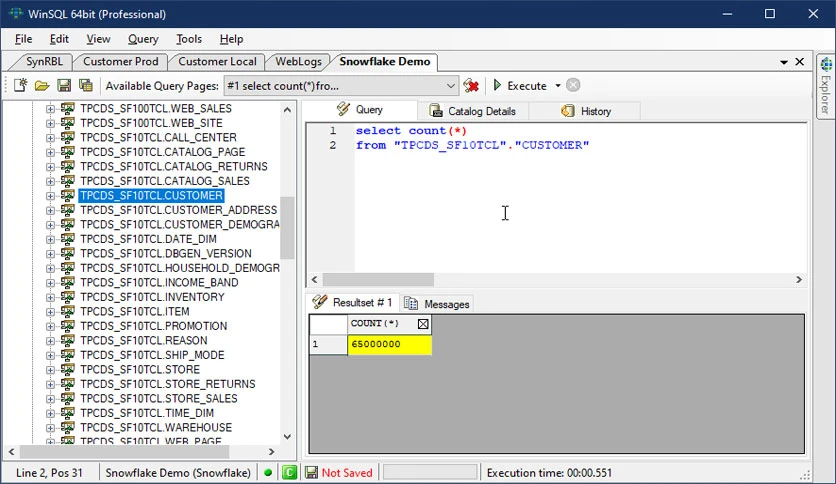
Task: Click the COUNT(*) column header
Action: click(389, 324)
